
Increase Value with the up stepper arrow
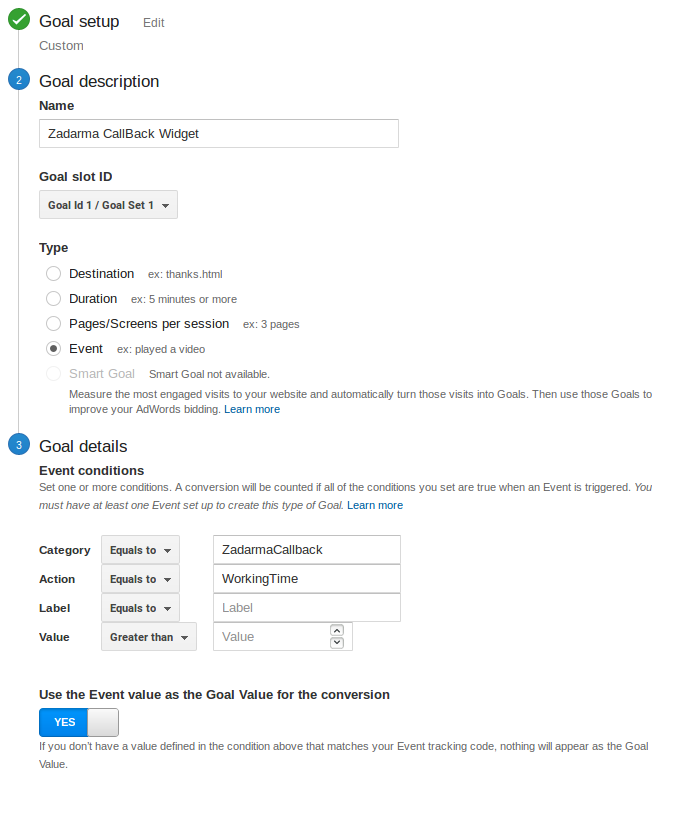(x=336, y=630)
